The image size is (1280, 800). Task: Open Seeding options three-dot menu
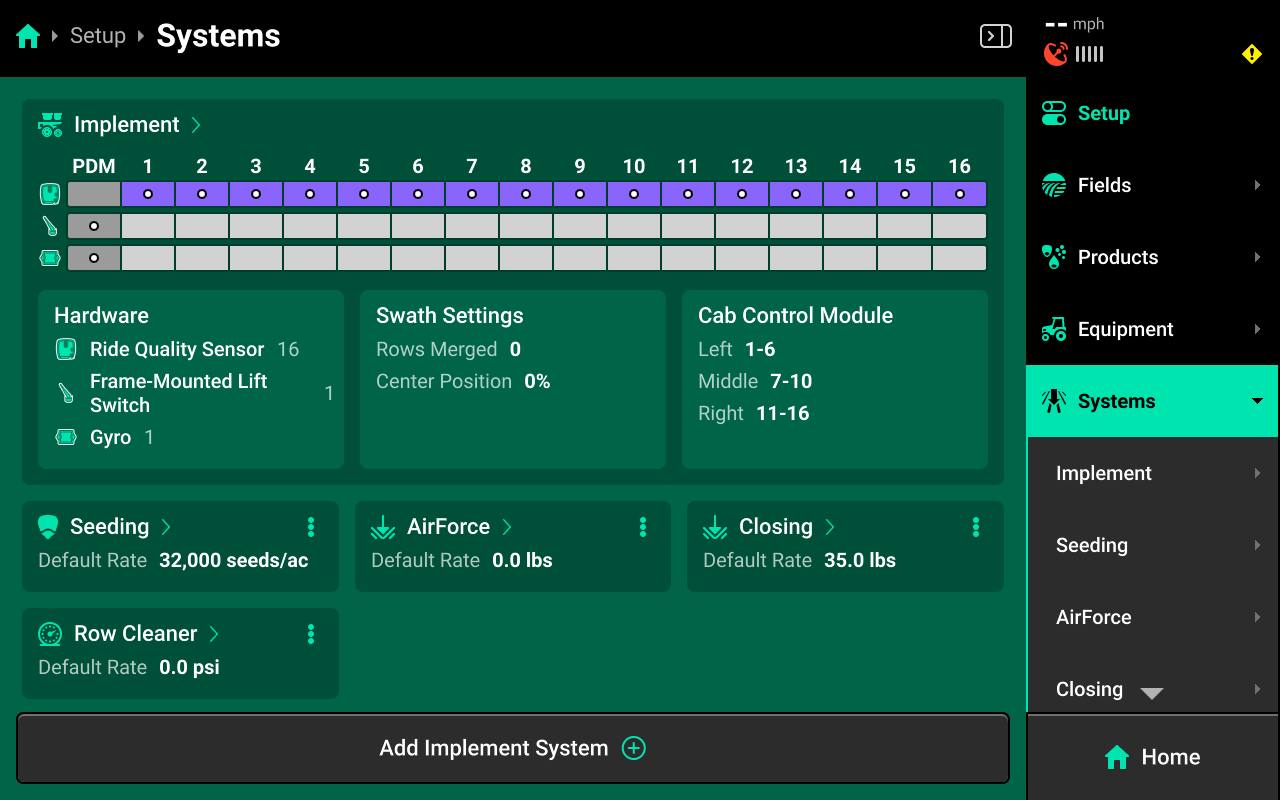coord(311,527)
